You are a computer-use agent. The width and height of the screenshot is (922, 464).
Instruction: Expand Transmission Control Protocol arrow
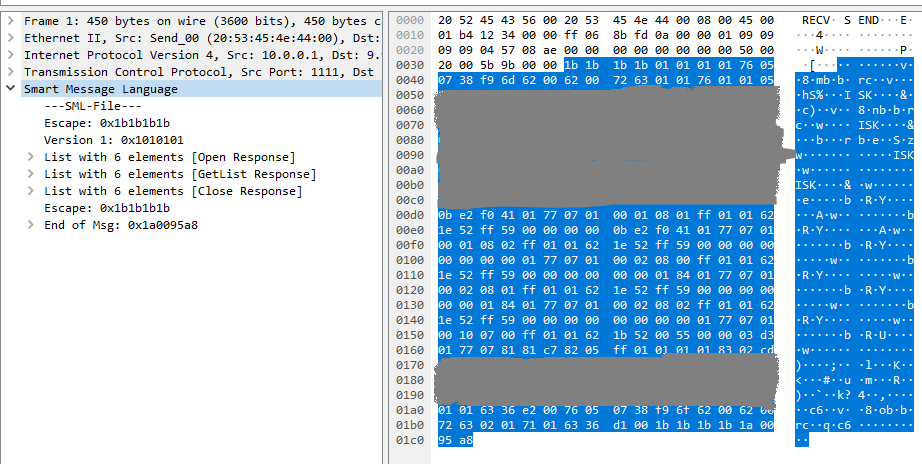point(10,71)
